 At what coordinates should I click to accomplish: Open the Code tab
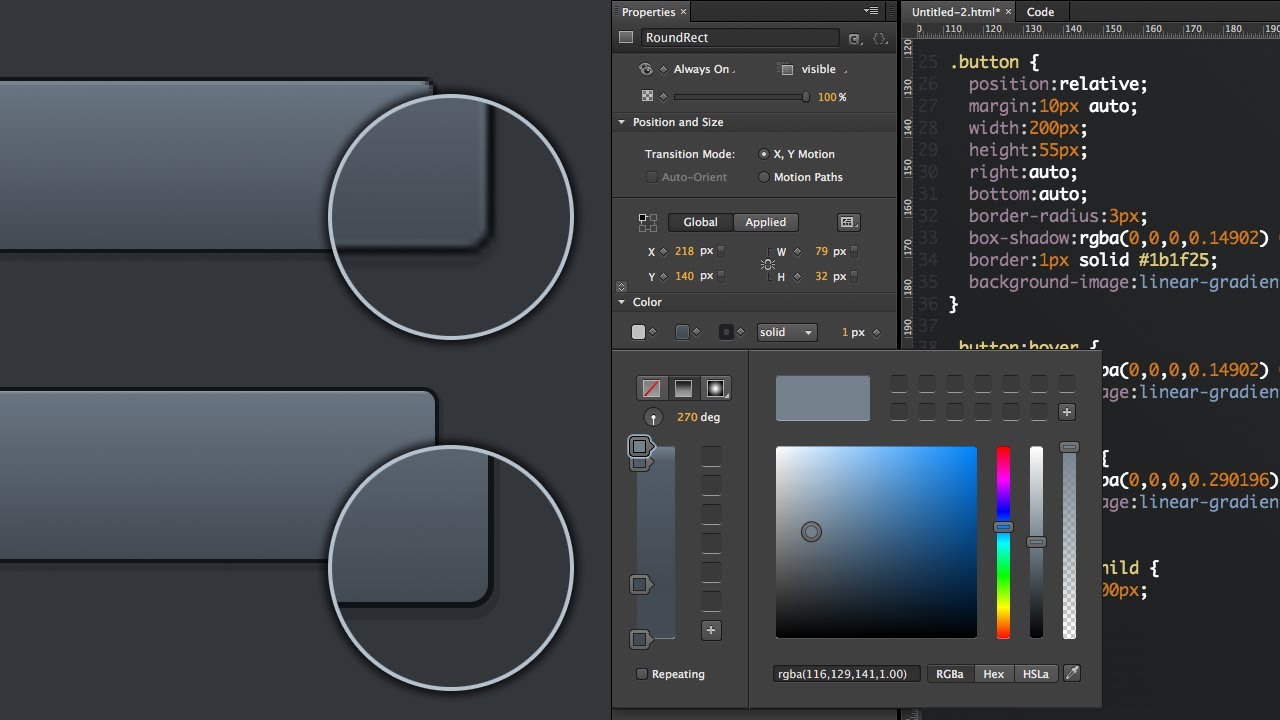coord(1041,12)
